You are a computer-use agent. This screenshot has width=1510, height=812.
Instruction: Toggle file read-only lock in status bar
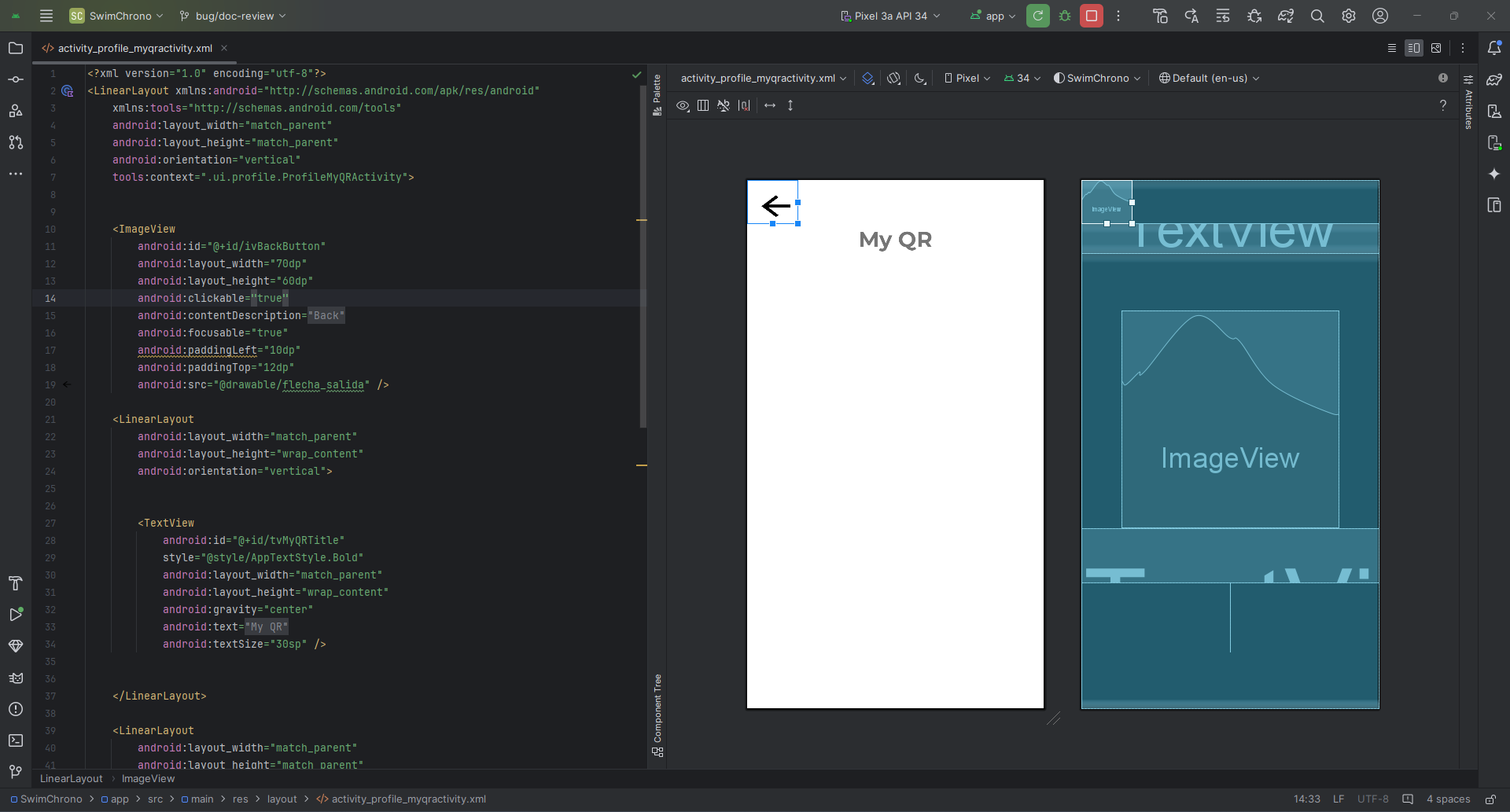[x=1490, y=799]
